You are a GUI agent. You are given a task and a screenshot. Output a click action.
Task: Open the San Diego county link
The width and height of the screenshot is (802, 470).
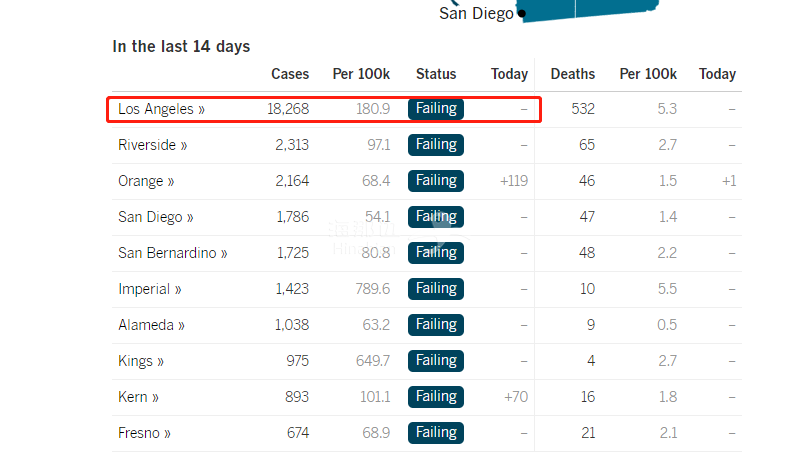[x=155, y=217]
